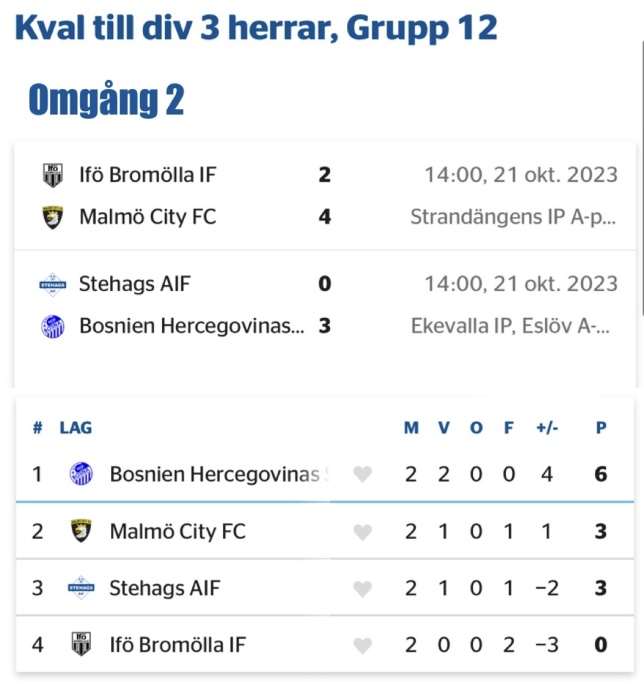Click the Stehags AIF logo in the match list

[53, 284]
